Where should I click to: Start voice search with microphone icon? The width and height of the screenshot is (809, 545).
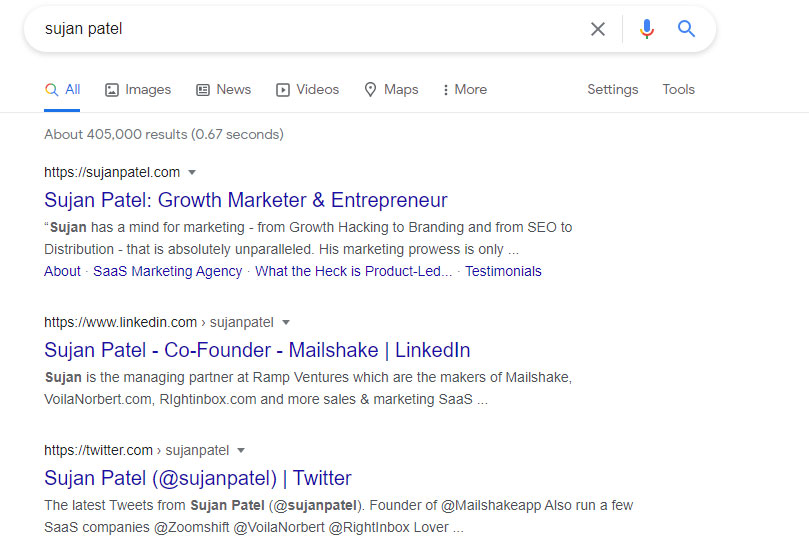(x=647, y=29)
